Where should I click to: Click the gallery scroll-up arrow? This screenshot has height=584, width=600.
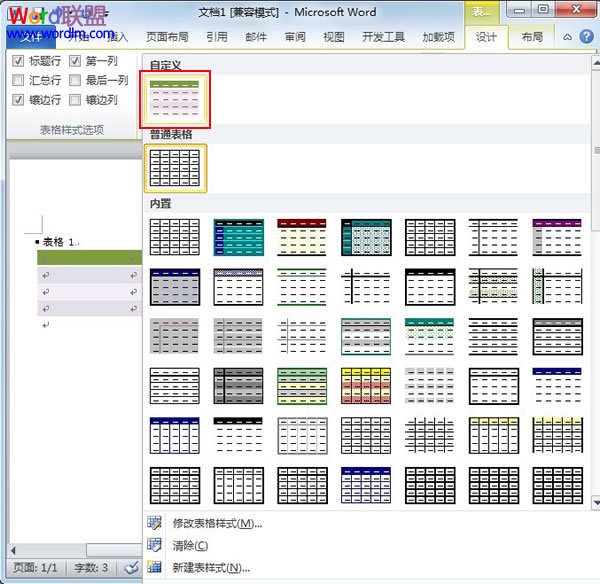[596, 62]
